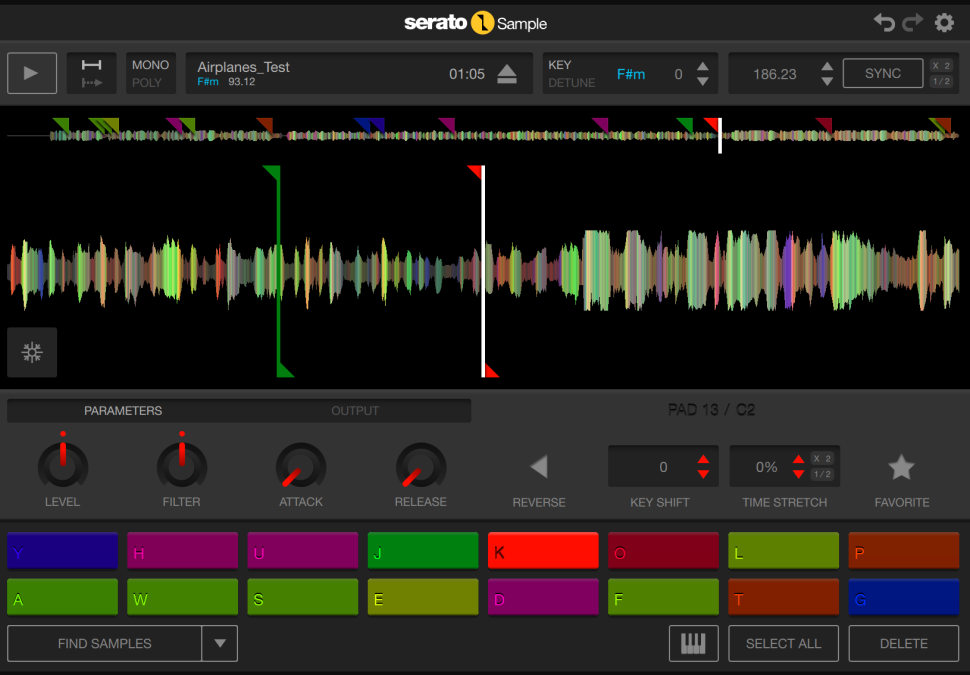Click the red K sample pad
970x675 pixels.
tap(543, 551)
